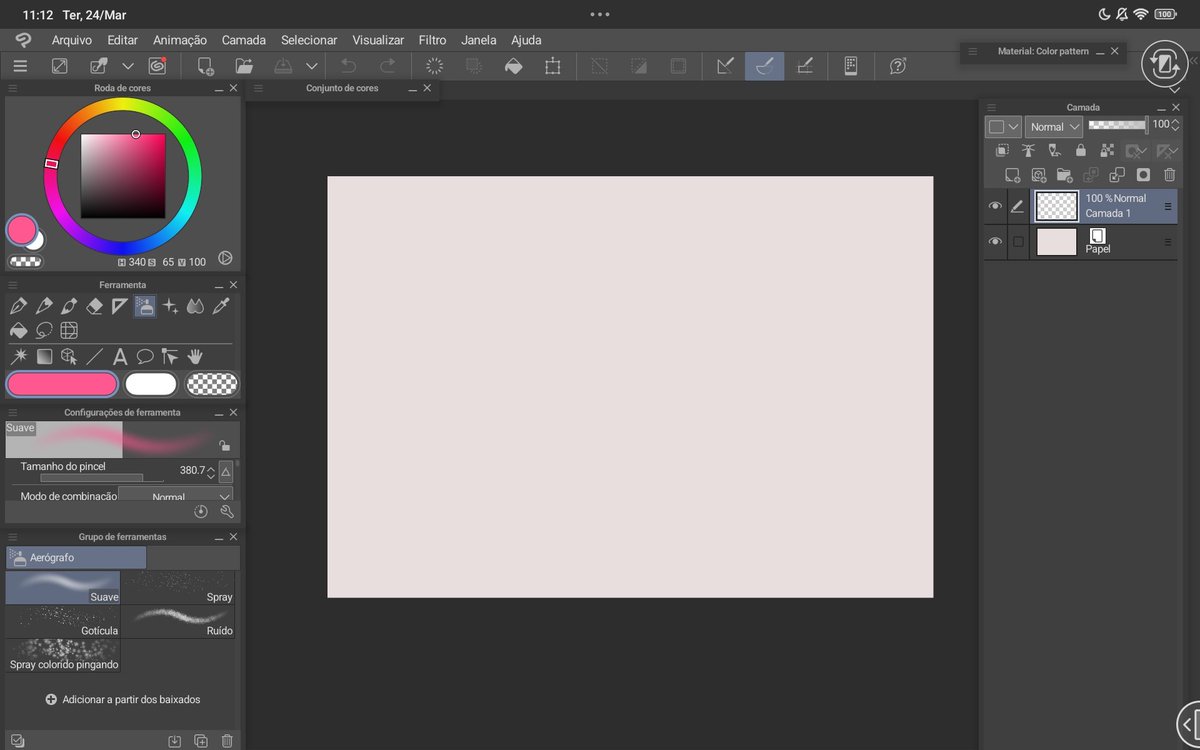
Task: Select the Balloon speech bubble tool
Action: tap(145, 356)
